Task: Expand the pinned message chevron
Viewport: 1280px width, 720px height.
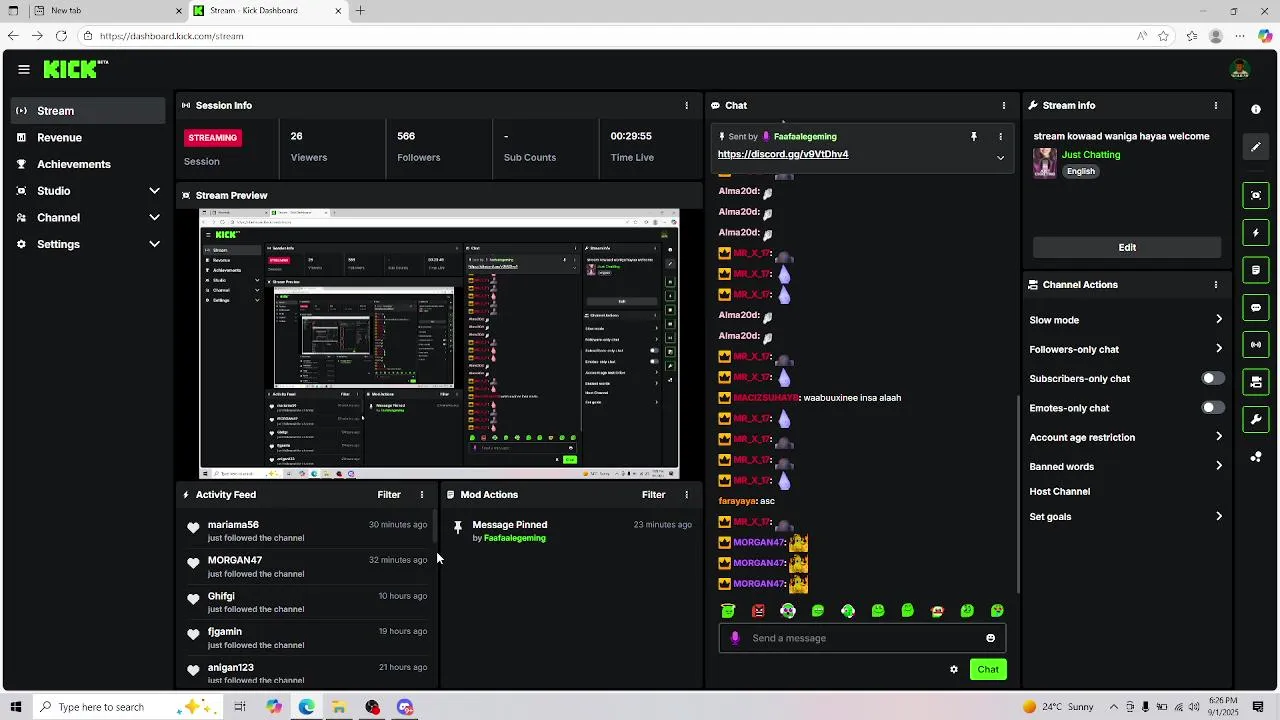Action: coord(1000,158)
